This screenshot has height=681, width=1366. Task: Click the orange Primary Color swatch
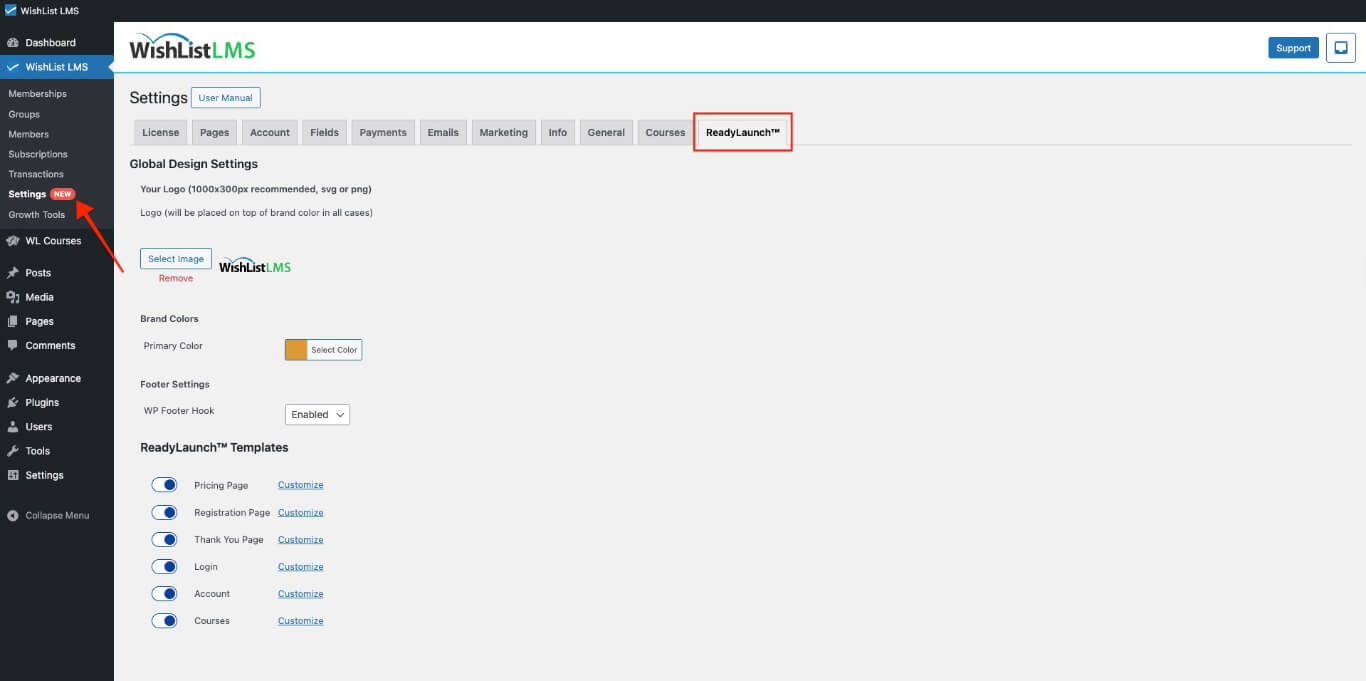(x=296, y=350)
